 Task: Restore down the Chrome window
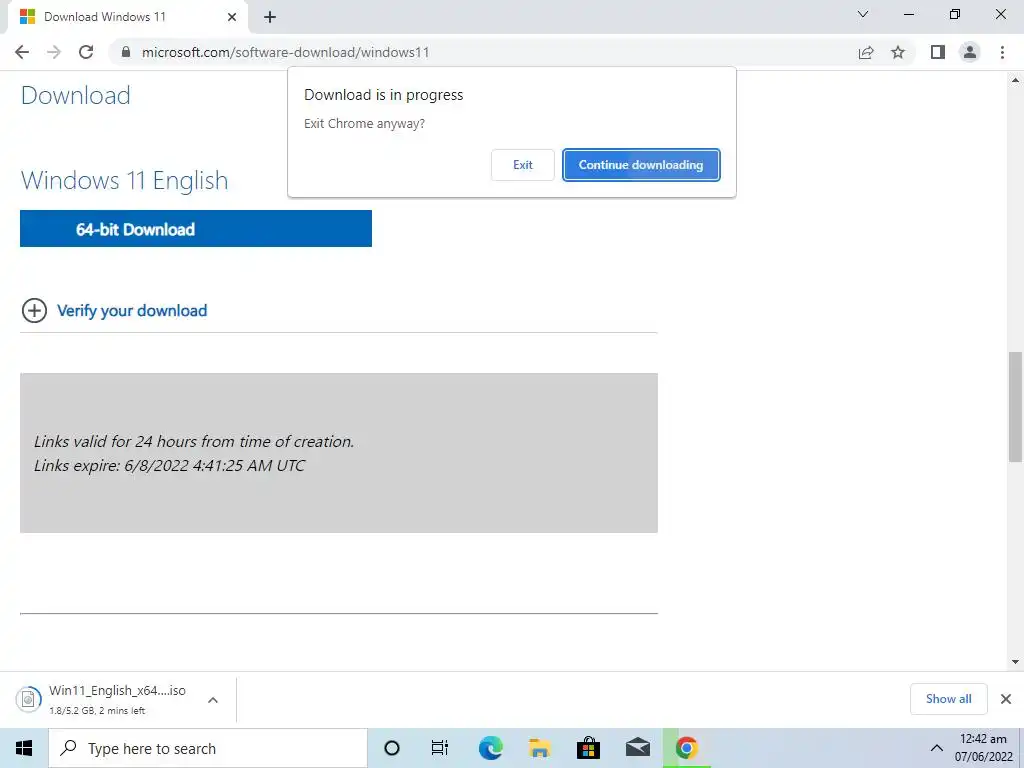click(x=955, y=14)
